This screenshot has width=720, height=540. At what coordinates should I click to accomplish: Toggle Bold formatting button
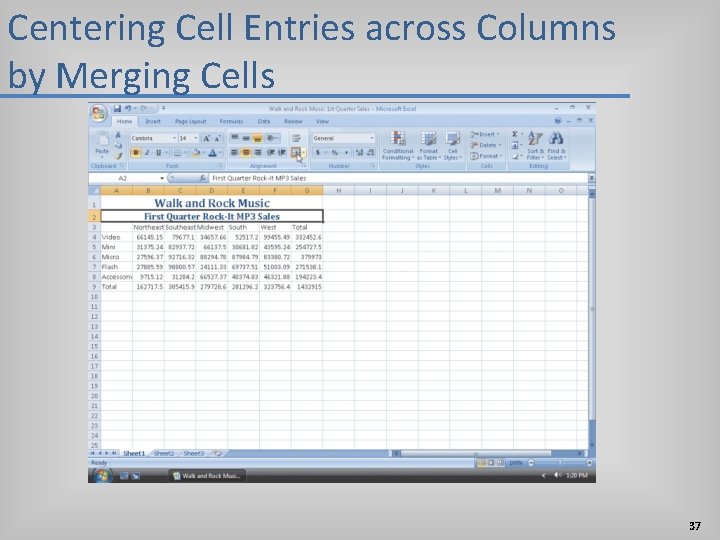135,153
